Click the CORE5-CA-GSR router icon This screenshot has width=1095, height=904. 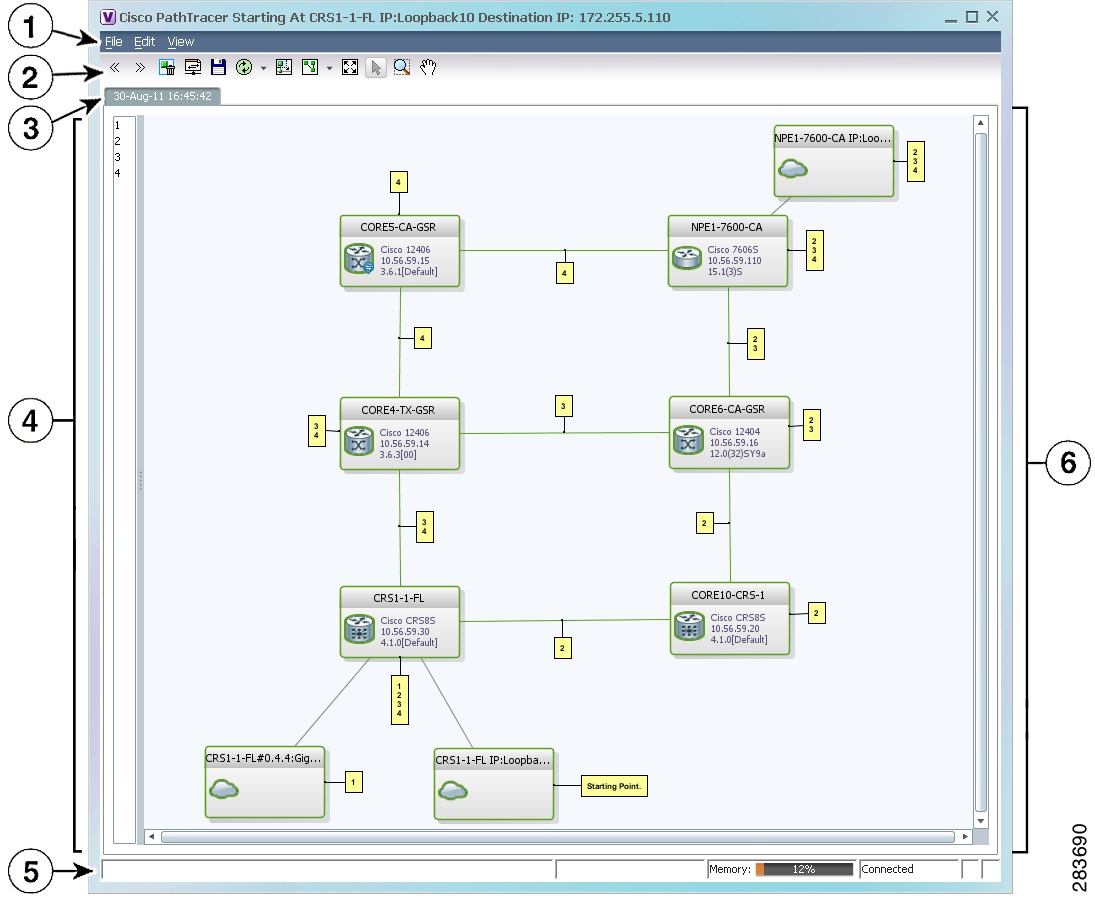[x=359, y=258]
